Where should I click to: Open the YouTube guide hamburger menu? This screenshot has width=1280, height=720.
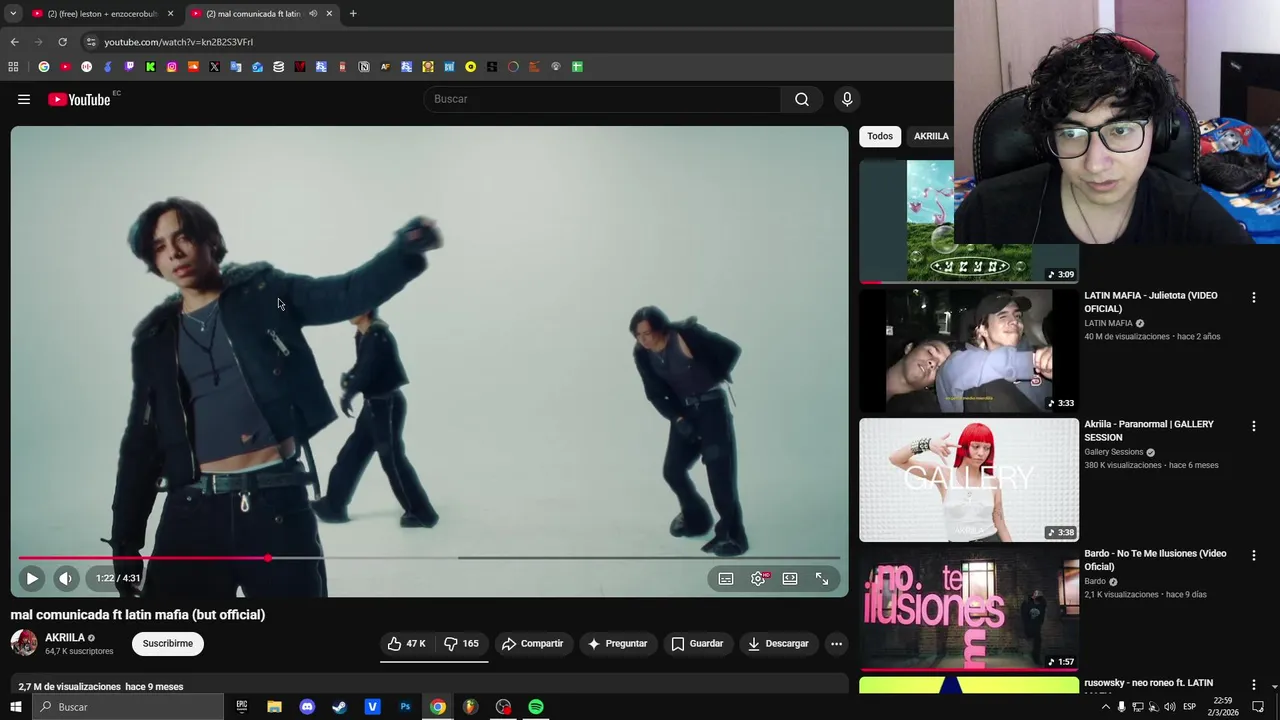(x=24, y=99)
